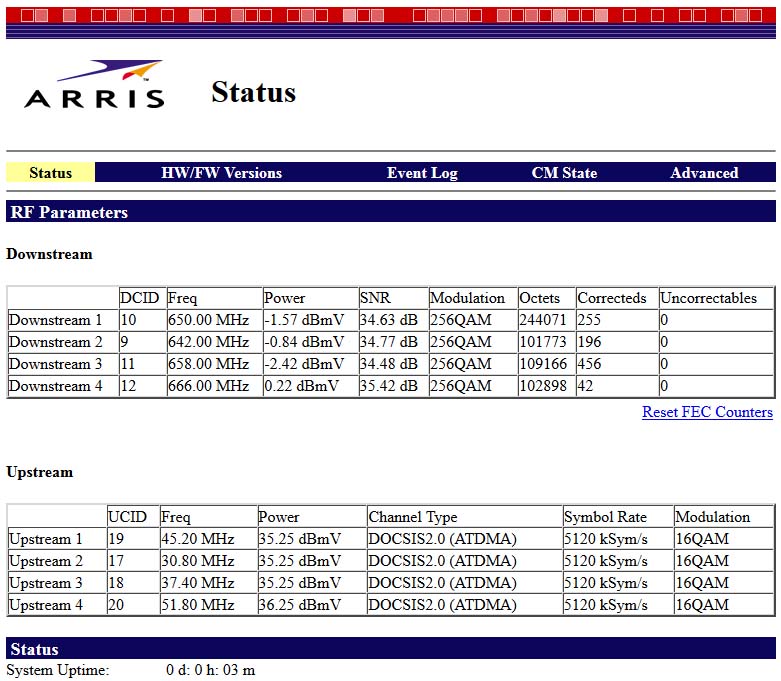Click the SNR column header
The image size is (781, 681).
[375, 298]
